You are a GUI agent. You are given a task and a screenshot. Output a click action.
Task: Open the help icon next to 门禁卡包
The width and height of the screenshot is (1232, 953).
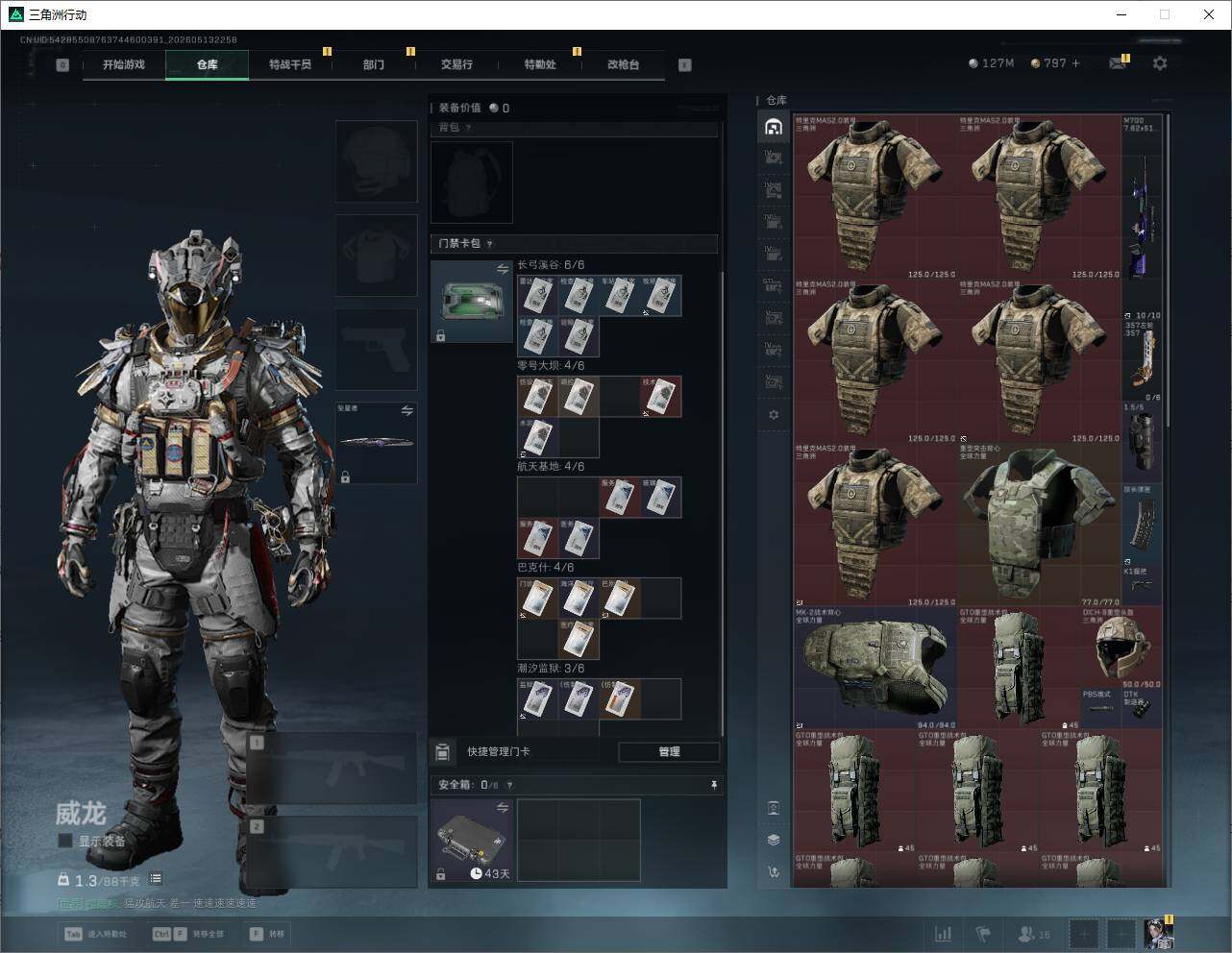[490, 244]
